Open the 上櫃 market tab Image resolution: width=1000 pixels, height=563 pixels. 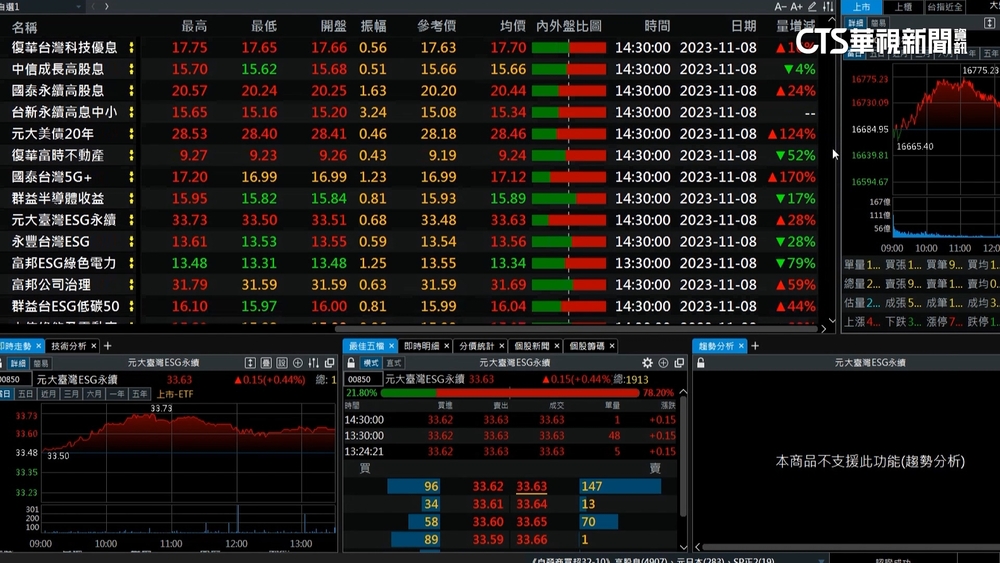pos(902,7)
